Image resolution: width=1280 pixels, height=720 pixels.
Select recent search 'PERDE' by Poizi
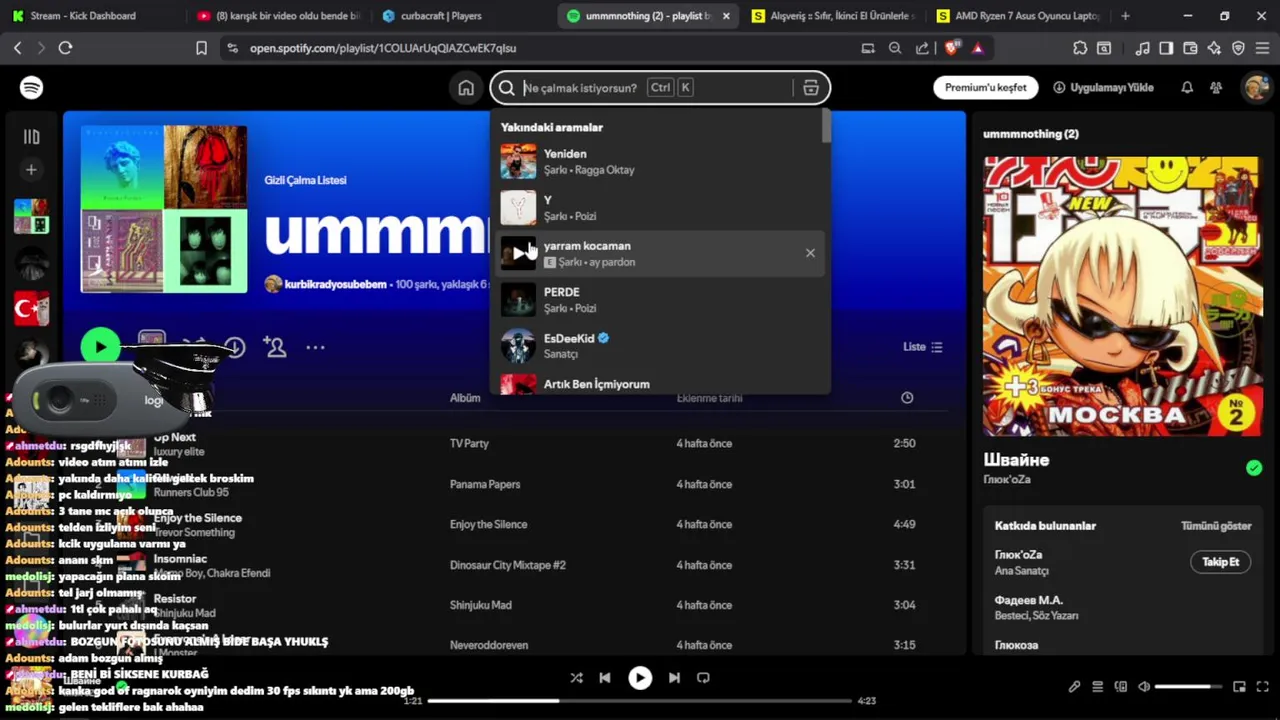[x=660, y=300]
